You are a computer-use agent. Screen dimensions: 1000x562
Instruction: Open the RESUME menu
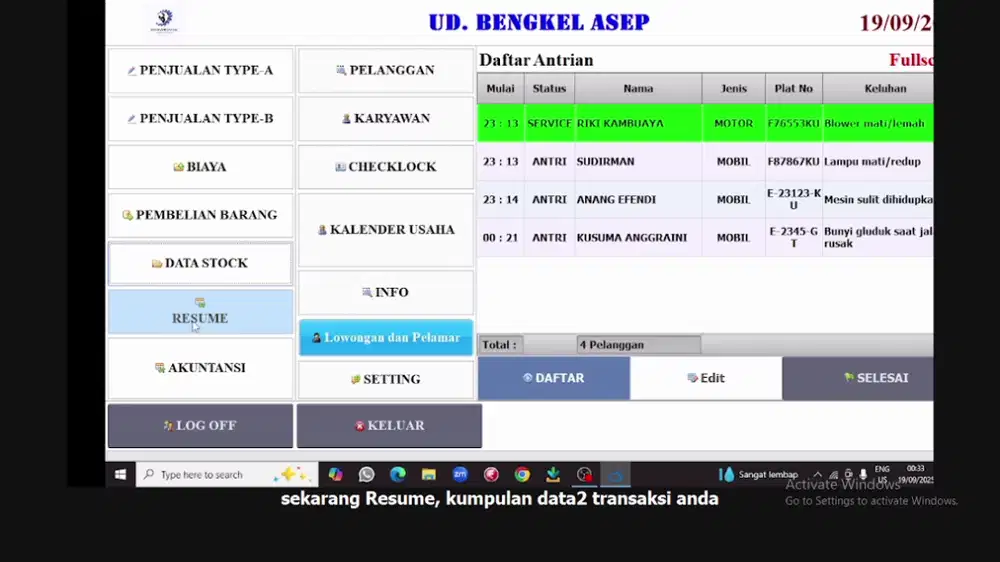point(200,311)
